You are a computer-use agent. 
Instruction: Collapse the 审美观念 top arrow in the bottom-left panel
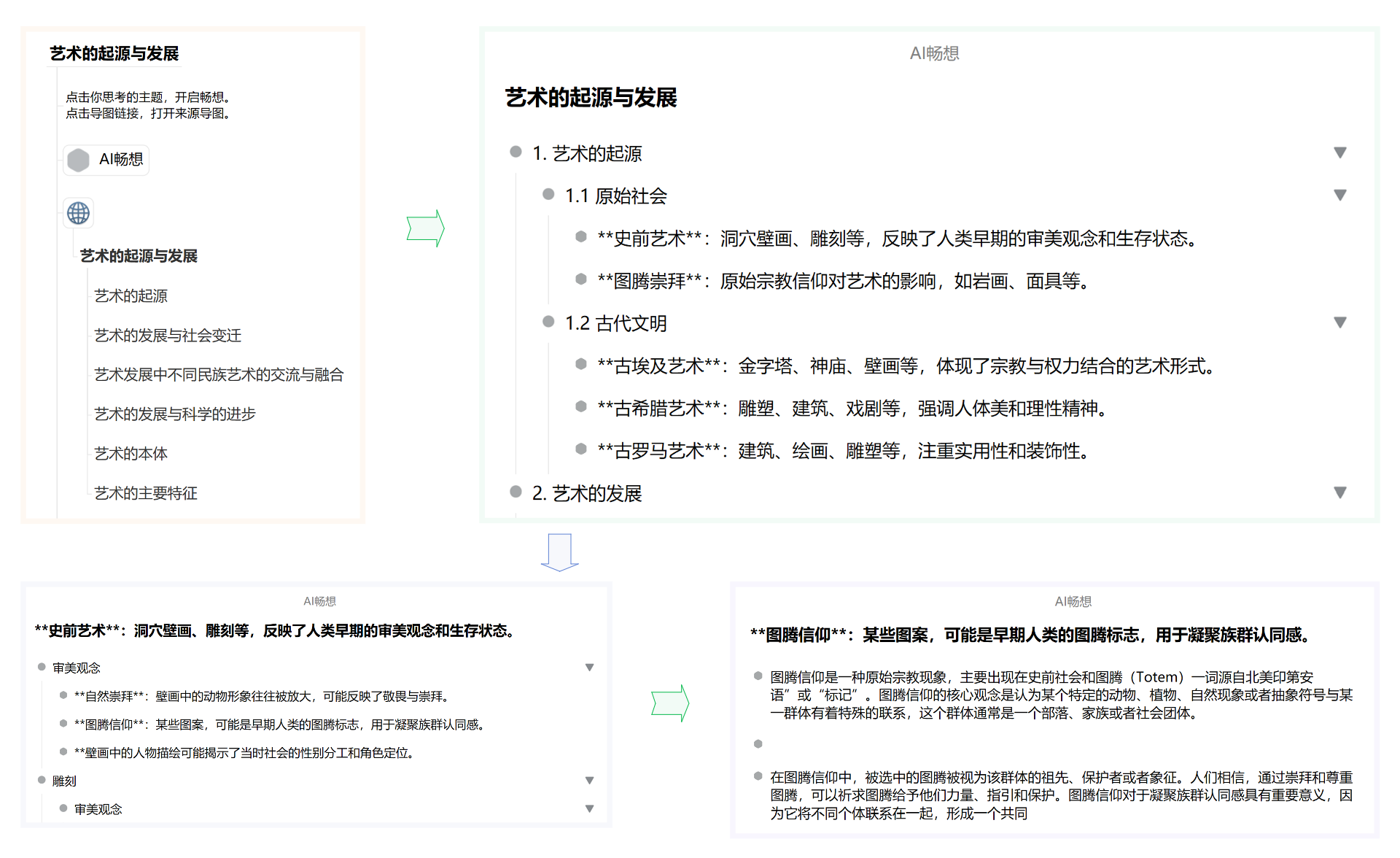click(x=589, y=668)
